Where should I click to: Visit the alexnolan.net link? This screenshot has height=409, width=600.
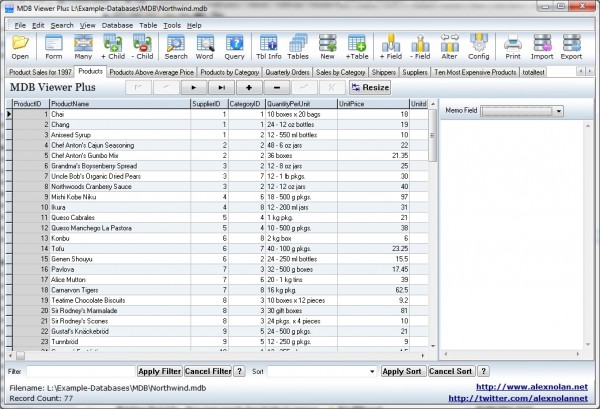pos(532,387)
